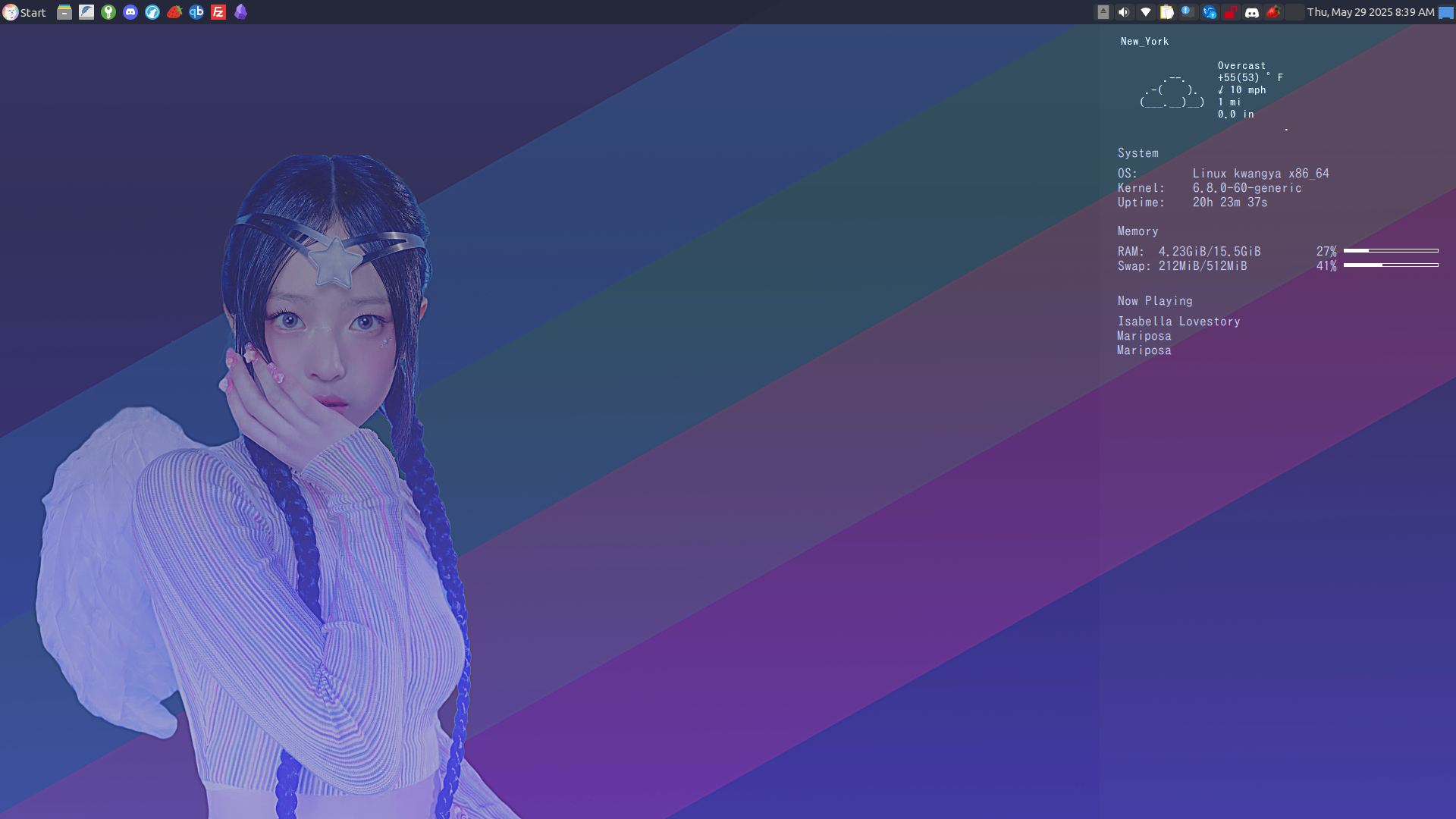Viewport: 1456px width, 819px height.
Task: Launch qBittorrent from the panel
Action: point(196,12)
